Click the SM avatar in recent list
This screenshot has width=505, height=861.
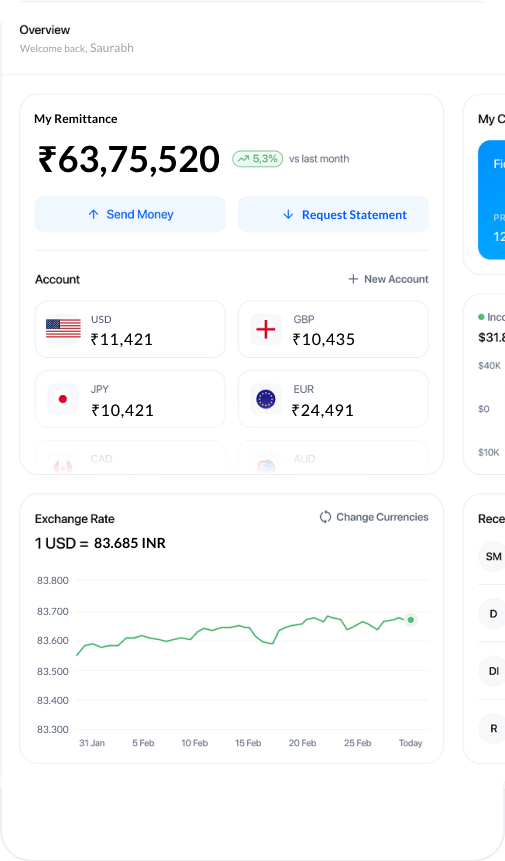492,557
